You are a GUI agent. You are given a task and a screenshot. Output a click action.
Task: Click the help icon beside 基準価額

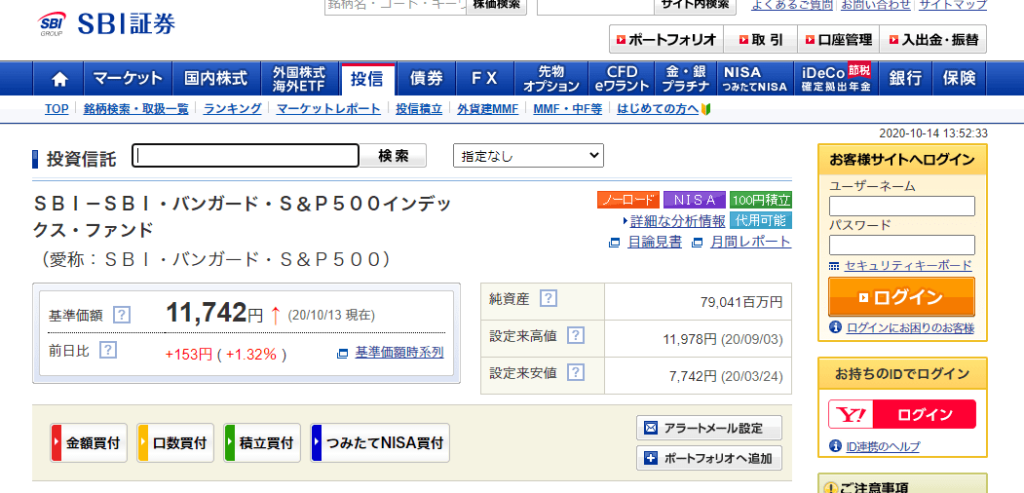pos(122,315)
